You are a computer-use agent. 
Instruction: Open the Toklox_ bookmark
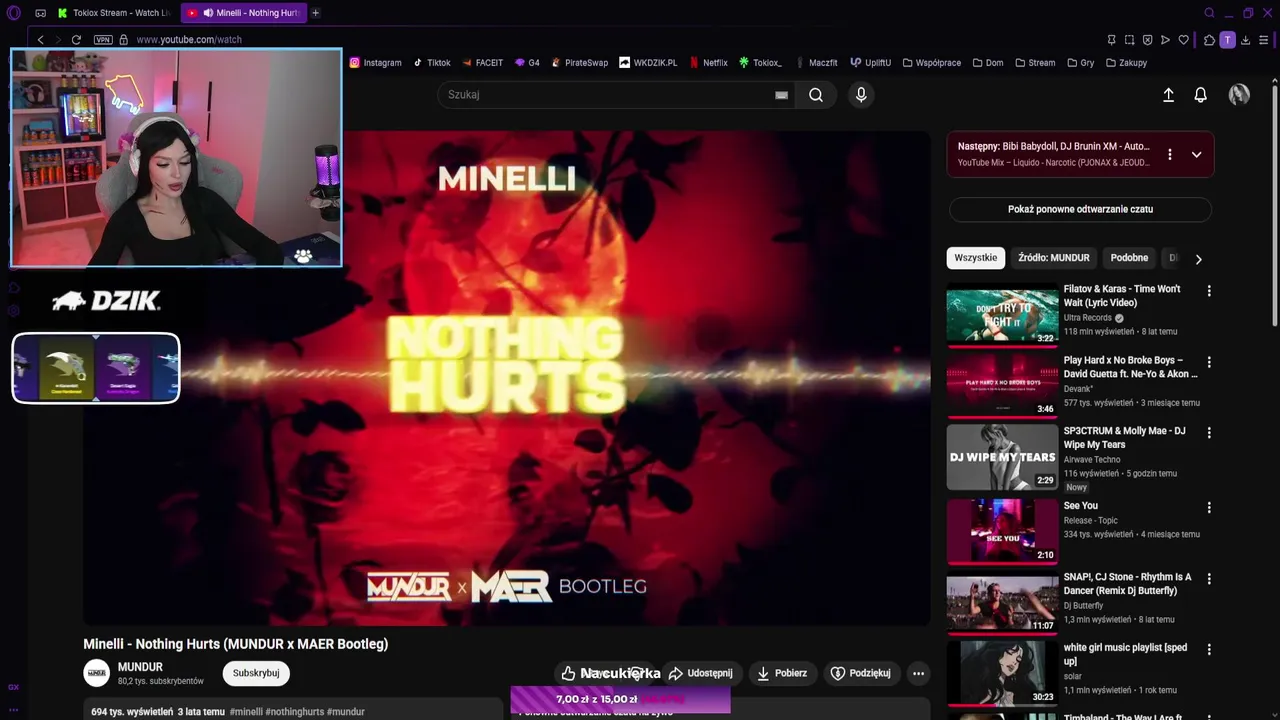761,62
